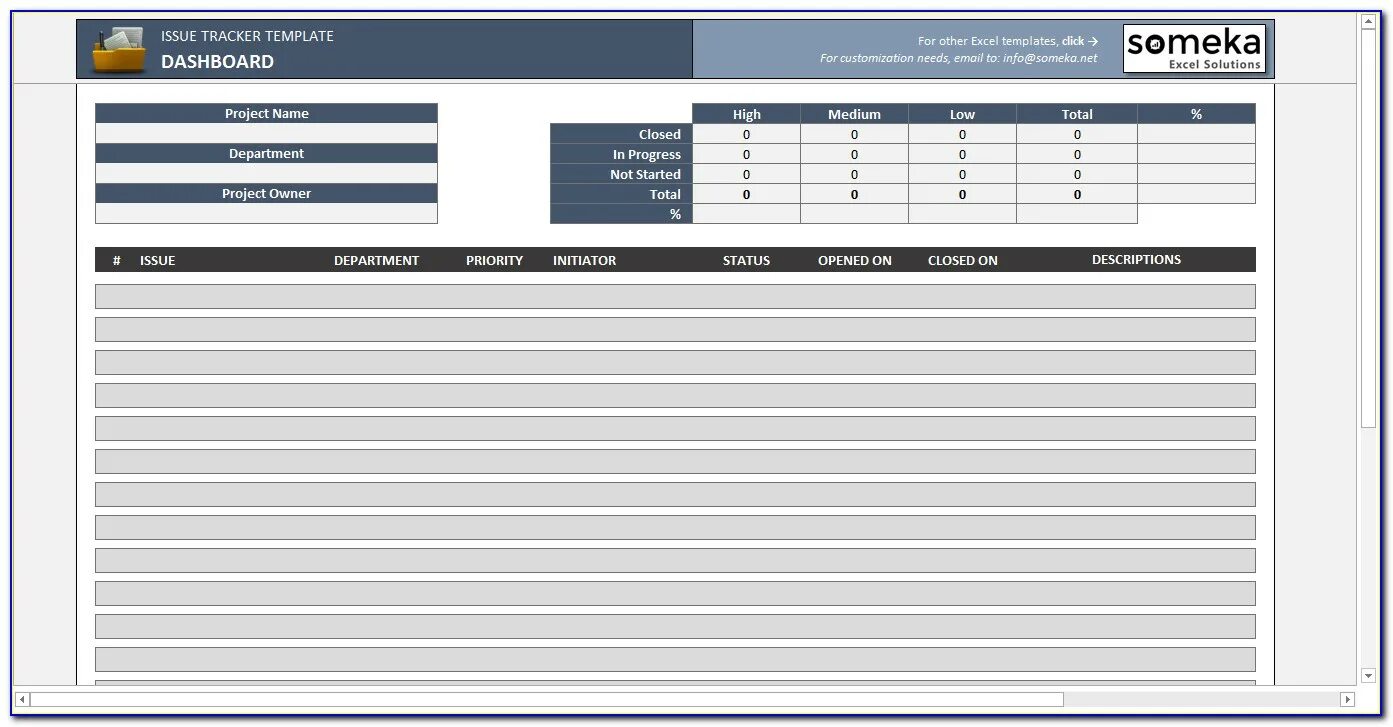Select the empty field under Department
The image size is (1393, 727).
266,173
